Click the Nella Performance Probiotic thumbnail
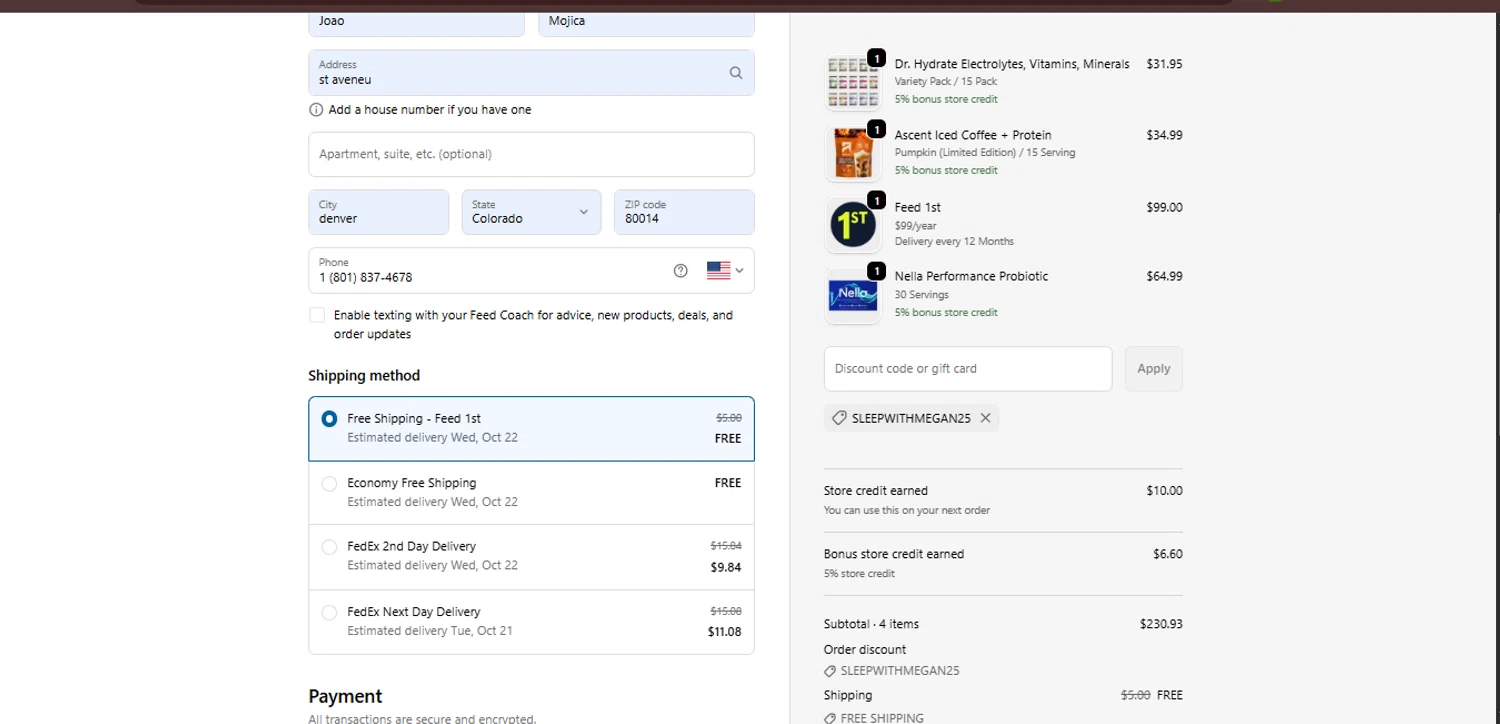Image resolution: width=1500 pixels, height=724 pixels. (x=853, y=295)
